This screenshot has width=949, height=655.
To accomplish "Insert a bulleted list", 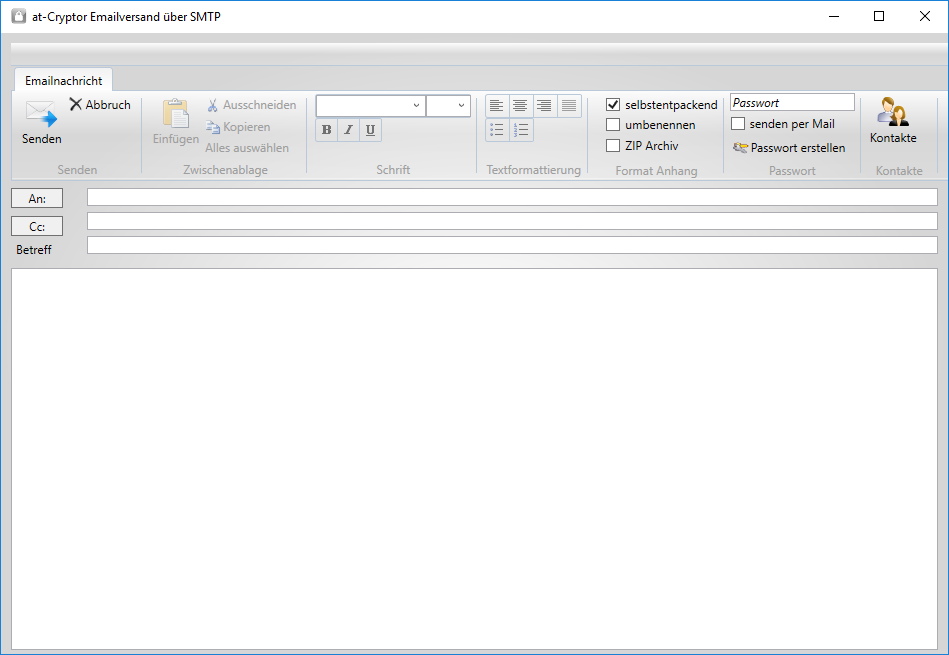I will tap(497, 130).
